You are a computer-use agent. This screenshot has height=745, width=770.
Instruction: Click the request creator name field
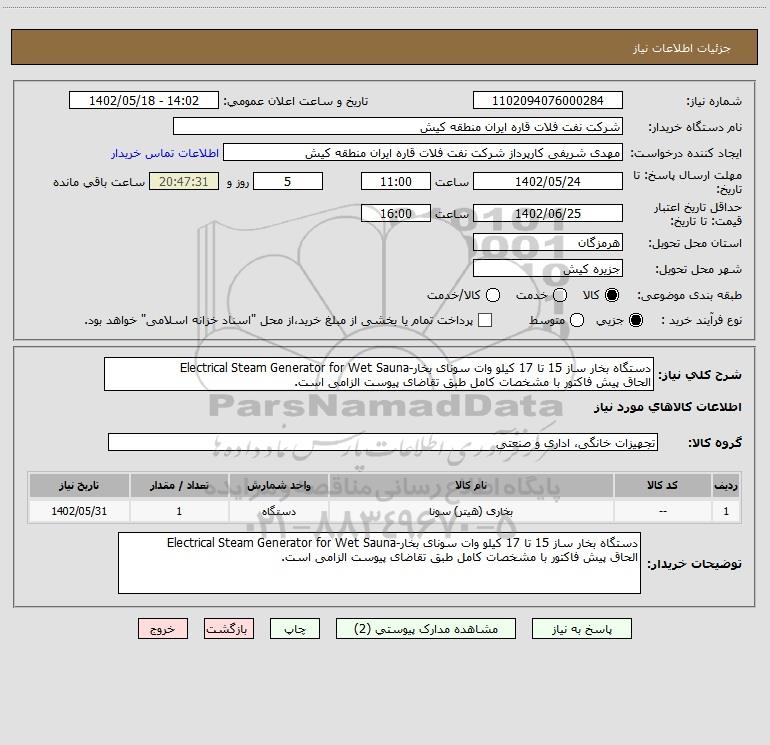click(423, 152)
